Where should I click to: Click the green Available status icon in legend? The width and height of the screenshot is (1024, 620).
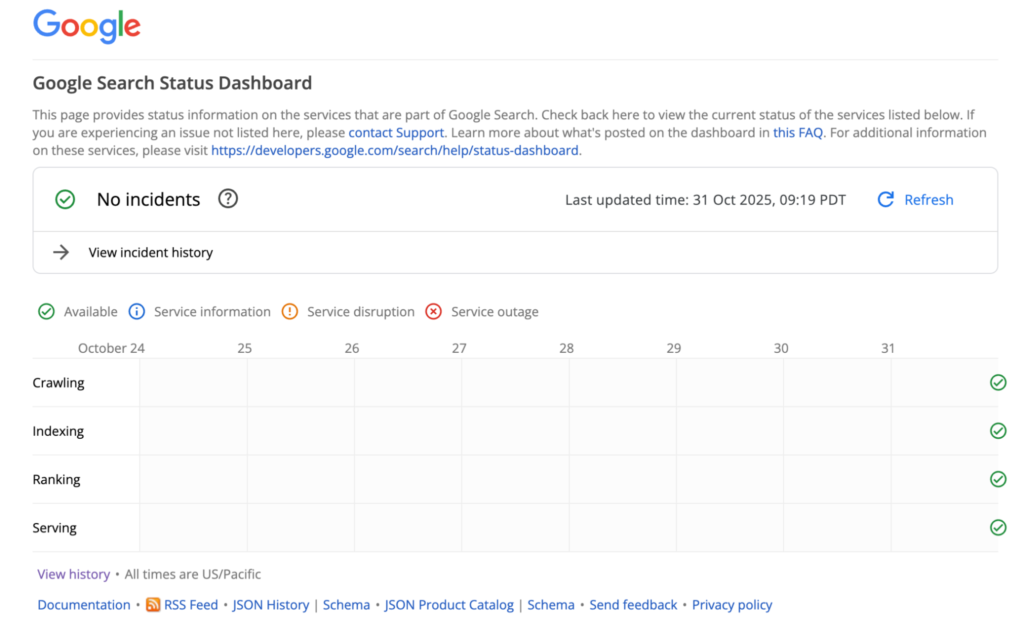[46, 311]
